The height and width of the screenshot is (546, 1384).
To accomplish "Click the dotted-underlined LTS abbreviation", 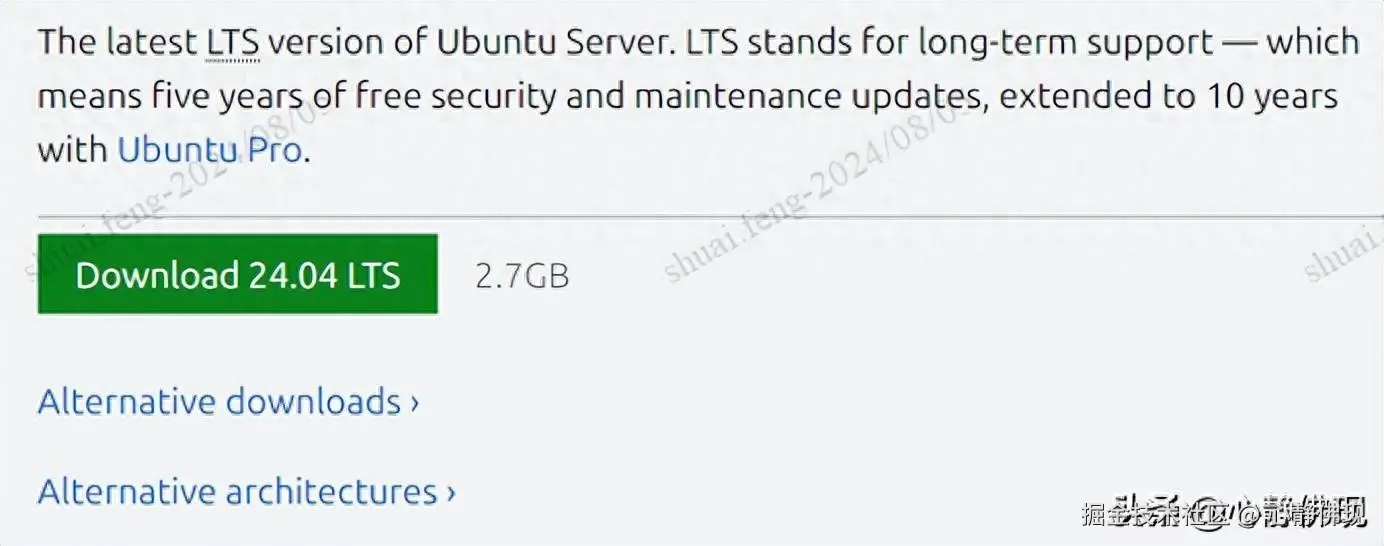I will pos(233,43).
